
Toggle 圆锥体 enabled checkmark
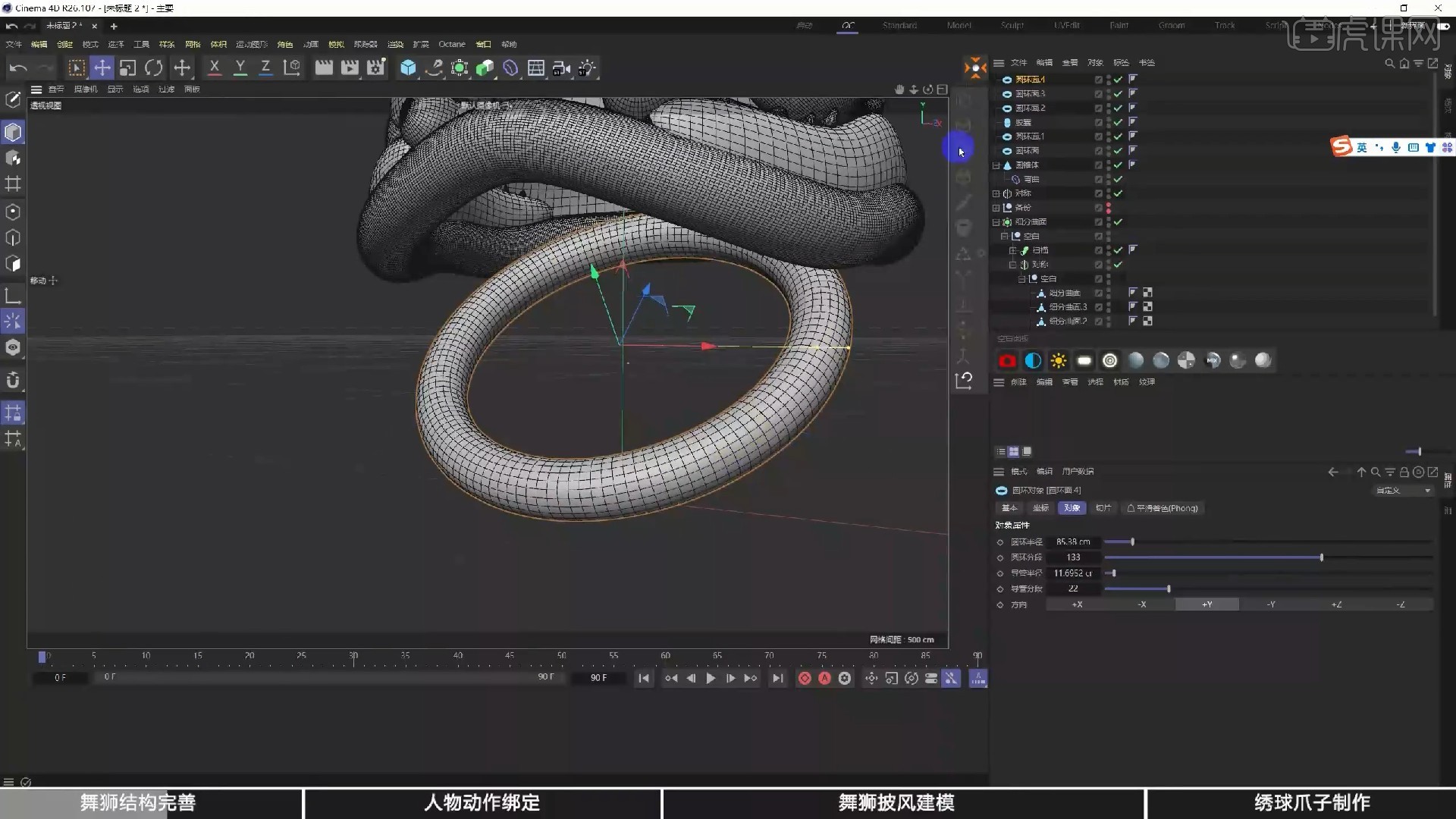1118,165
